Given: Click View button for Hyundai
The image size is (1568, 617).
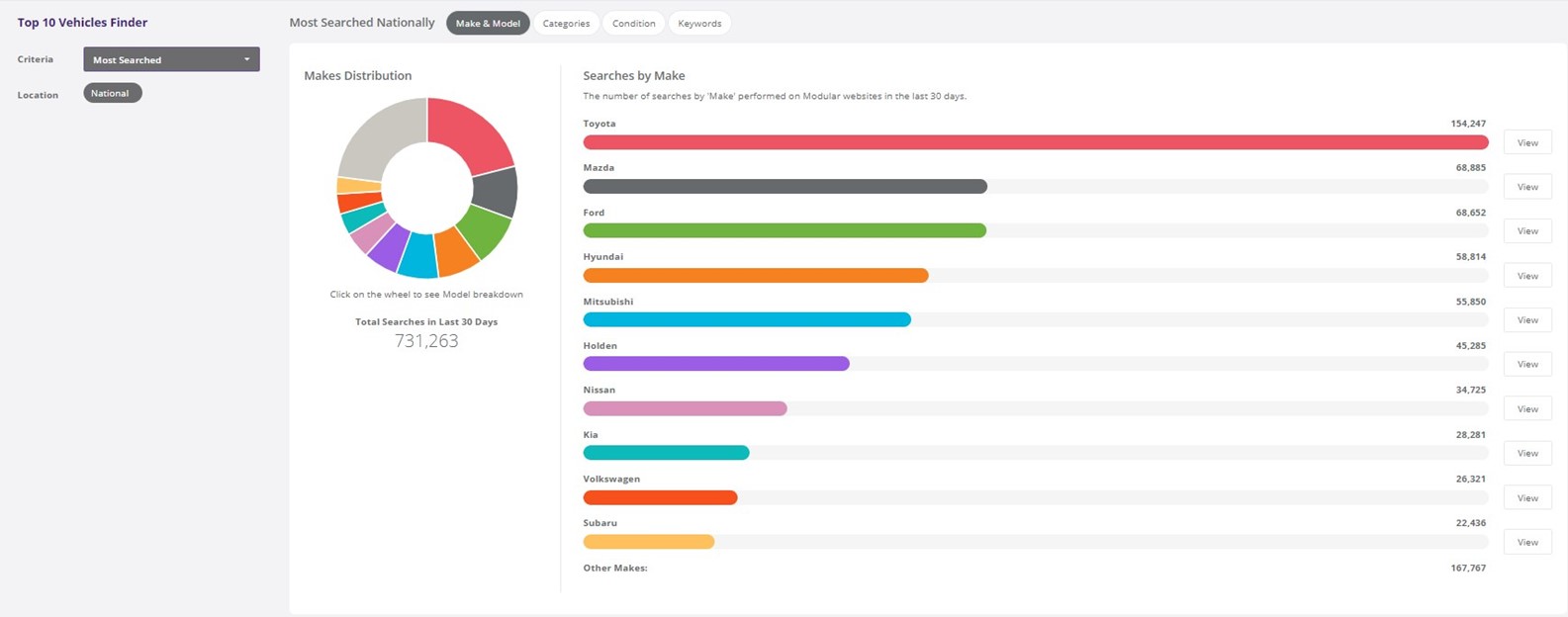Looking at the screenshot, I should (x=1527, y=276).
